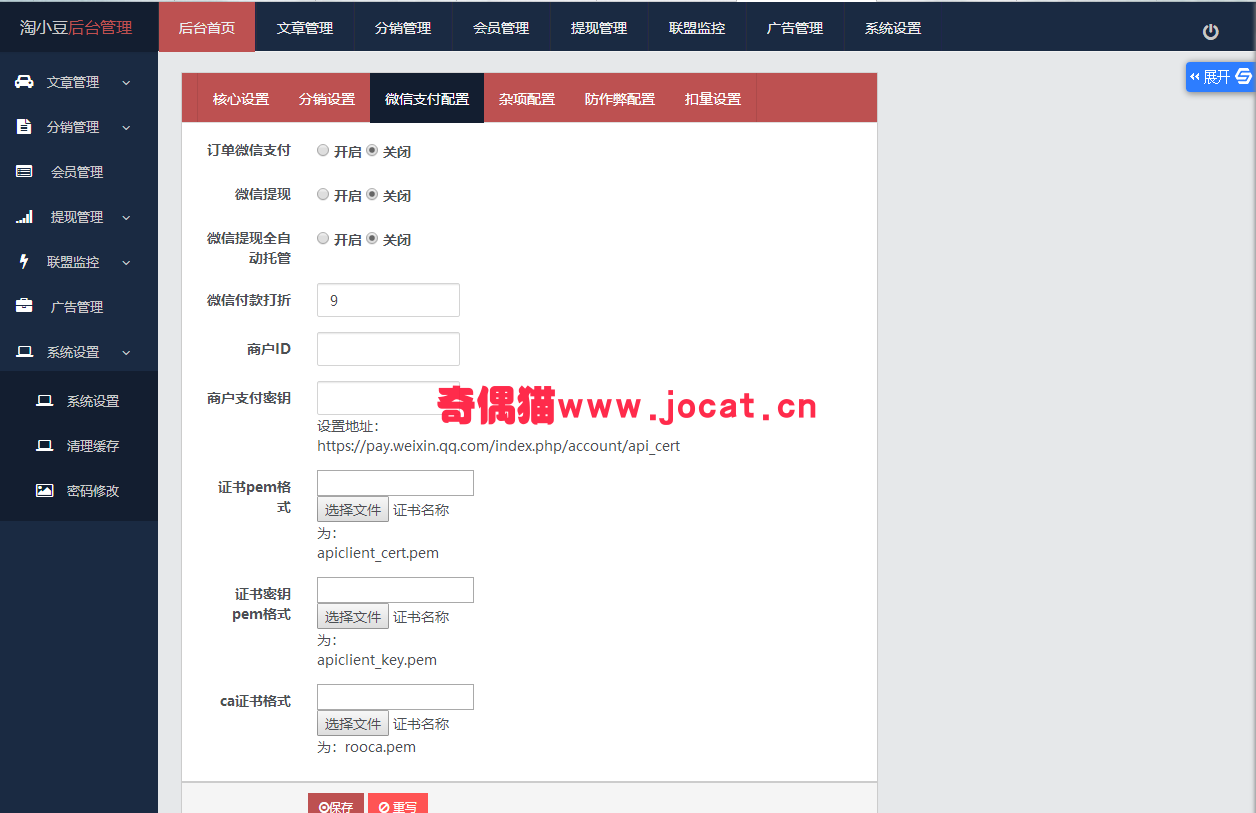Click the document icon beside 分销管理 in sidebar

click(x=24, y=127)
